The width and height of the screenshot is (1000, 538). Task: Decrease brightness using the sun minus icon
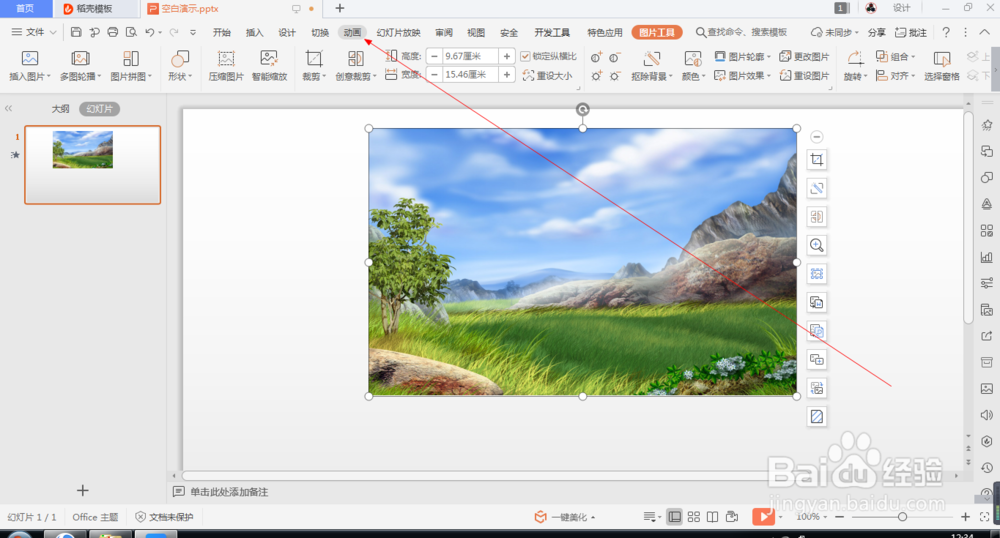click(x=614, y=76)
